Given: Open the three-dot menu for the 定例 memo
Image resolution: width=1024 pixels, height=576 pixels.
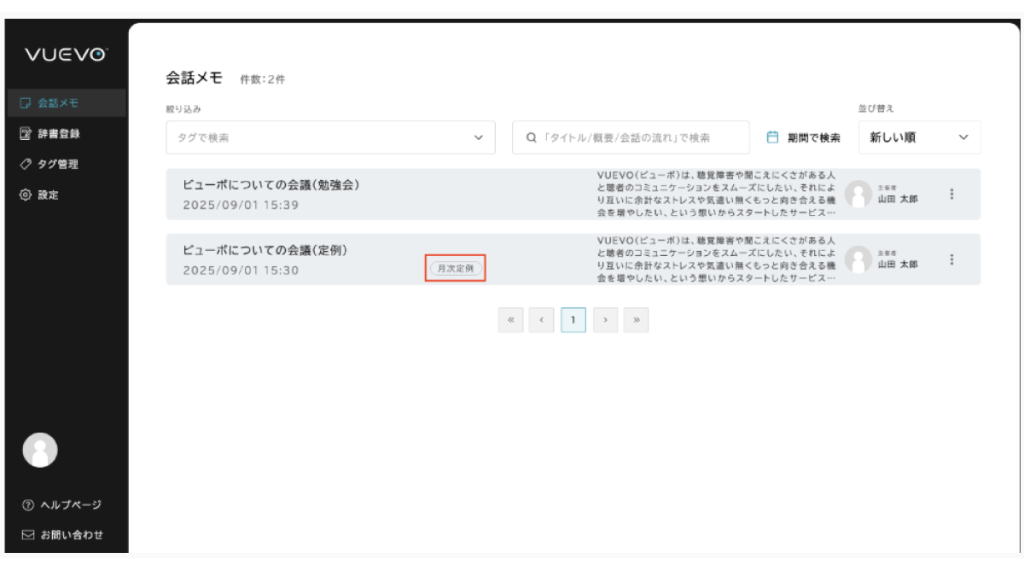Looking at the screenshot, I should point(951,259).
